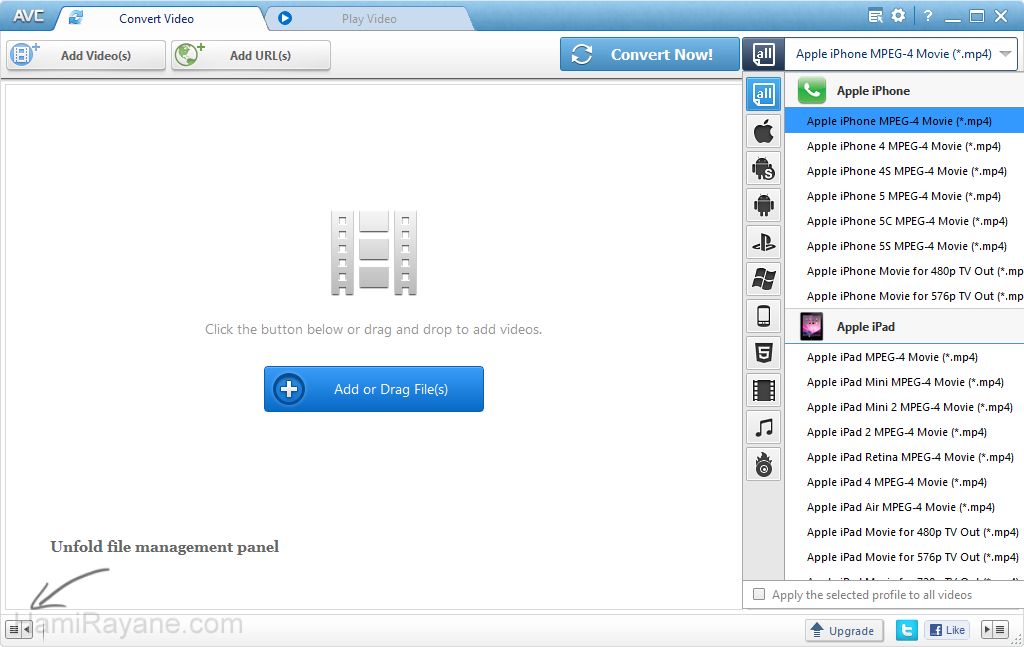
Task: Select Apple iPad Movie for 480p TV Out
Action: click(x=904, y=532)
